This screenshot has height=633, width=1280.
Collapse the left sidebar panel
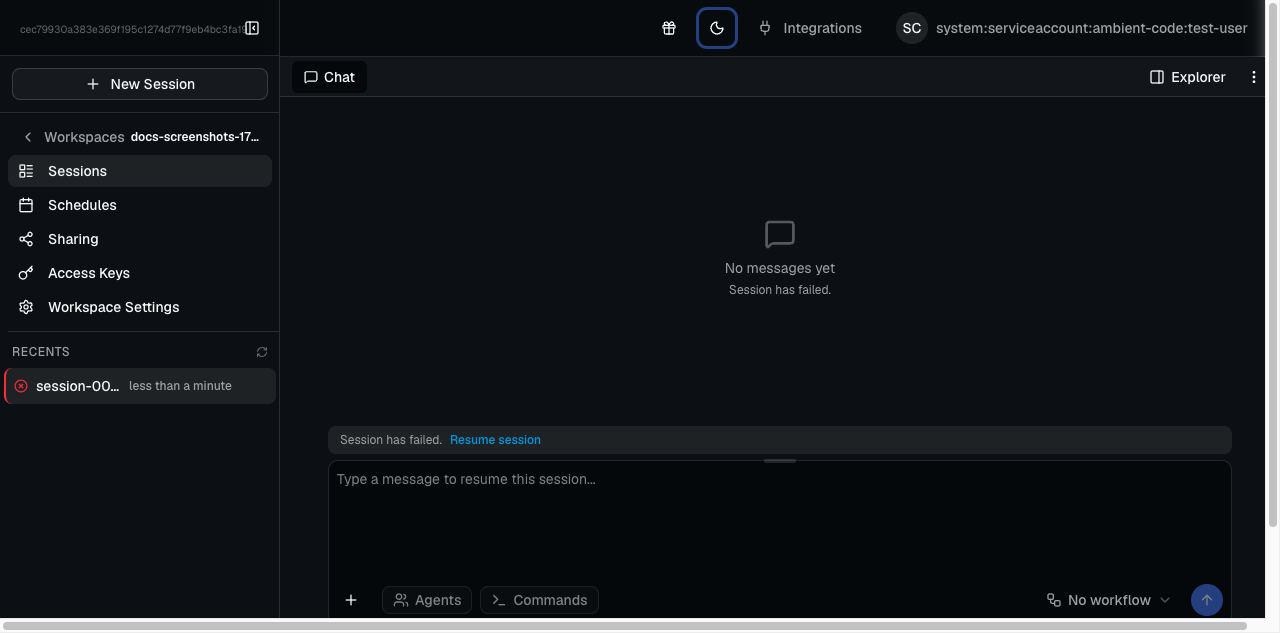click(x=252, y=28)
